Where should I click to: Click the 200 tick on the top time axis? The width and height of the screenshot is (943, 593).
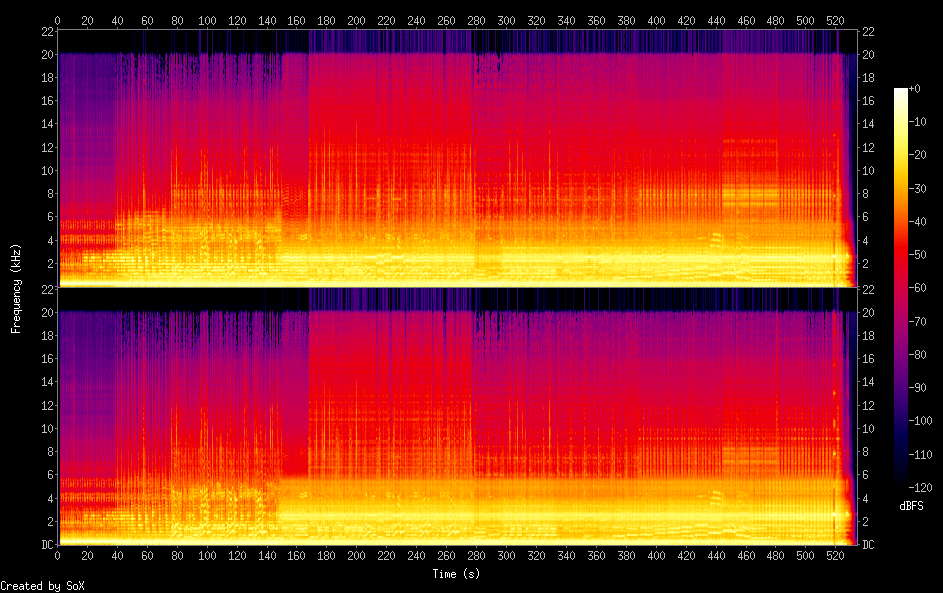click(x=357, y=20)
